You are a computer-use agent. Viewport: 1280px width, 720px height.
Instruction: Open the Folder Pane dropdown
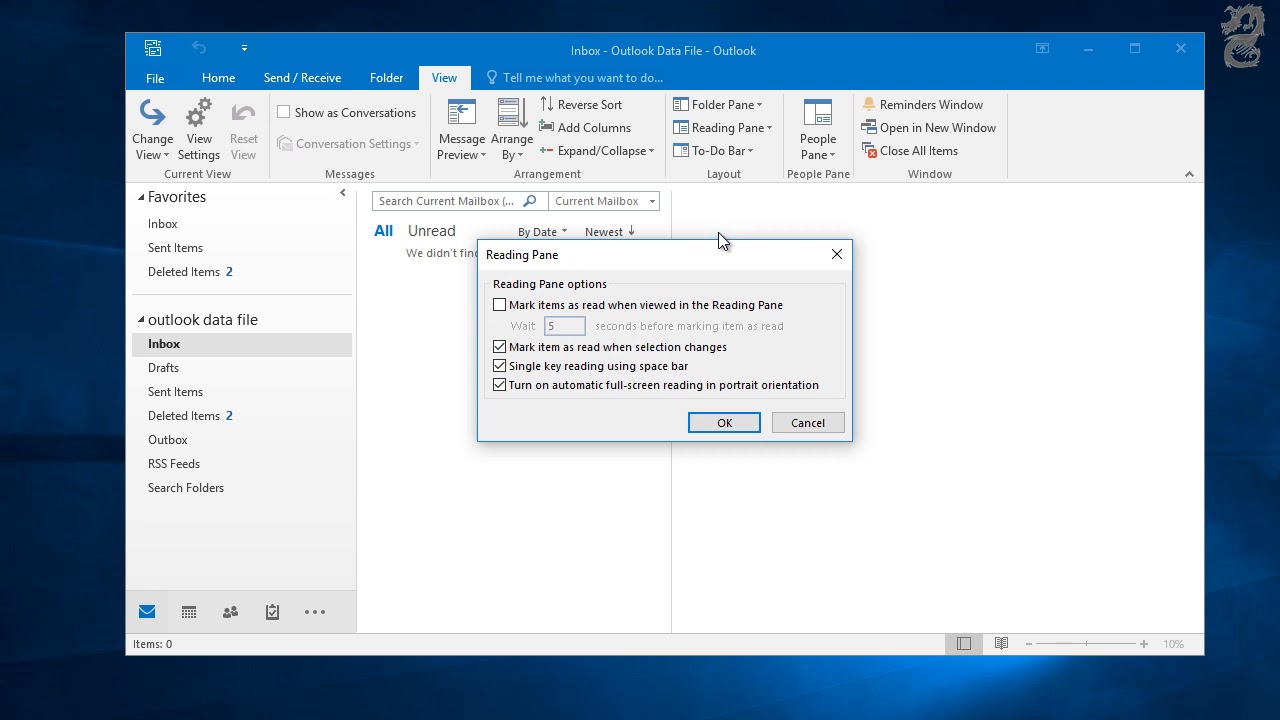click(x=718, y=104)
